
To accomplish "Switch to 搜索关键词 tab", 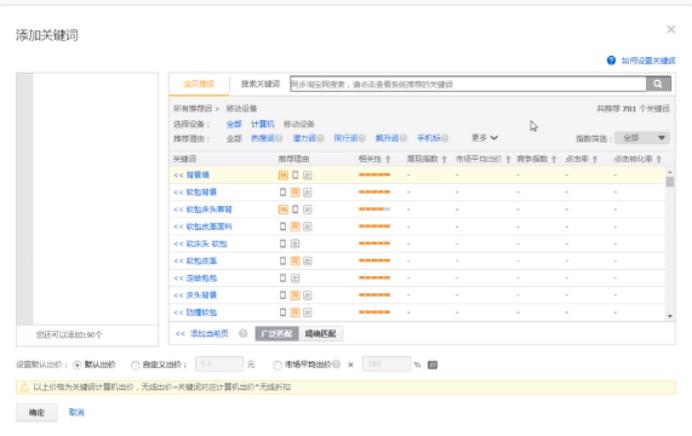I will tap(260, 84).
